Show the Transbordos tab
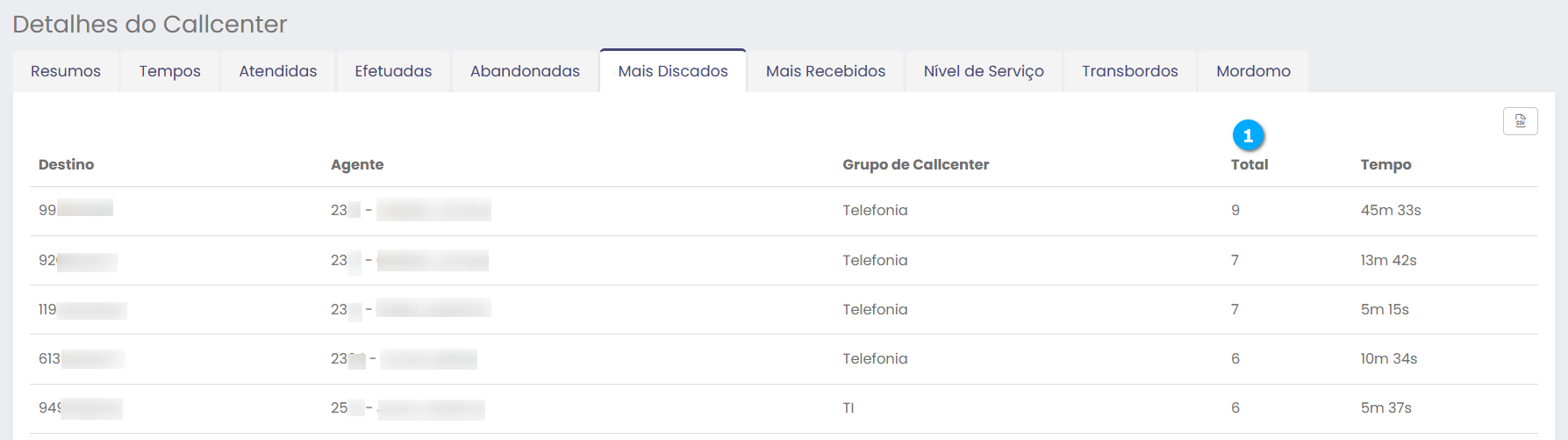The image size is (1568, 440). 1129,71
